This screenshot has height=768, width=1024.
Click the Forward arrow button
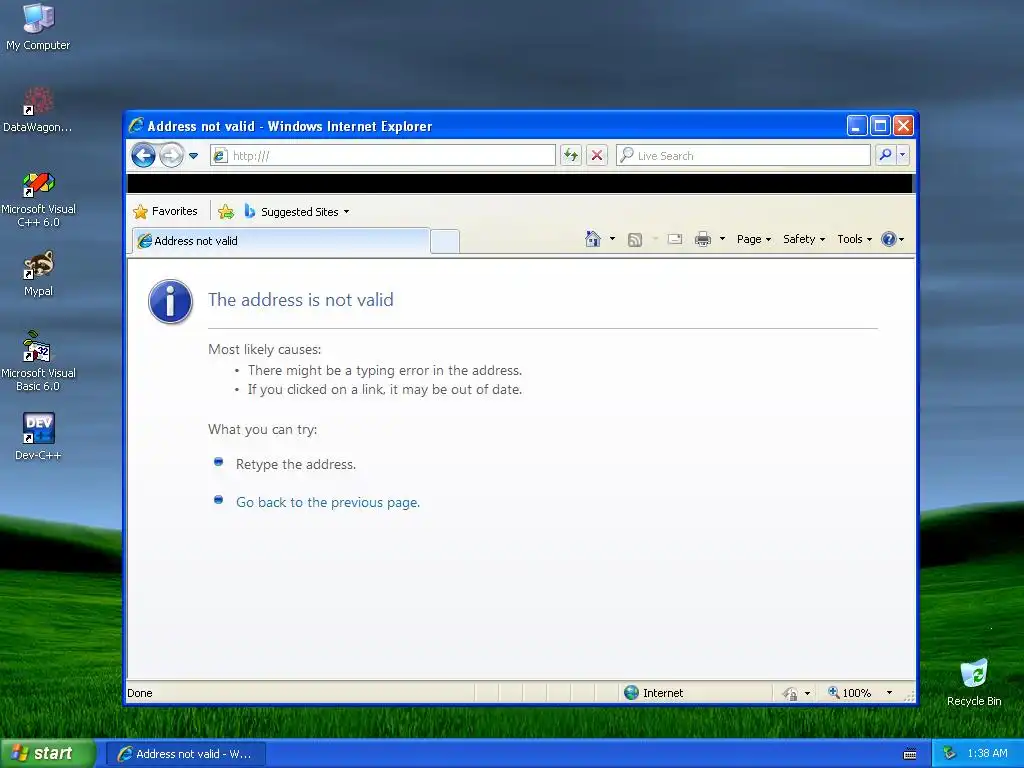coord(171,155)
